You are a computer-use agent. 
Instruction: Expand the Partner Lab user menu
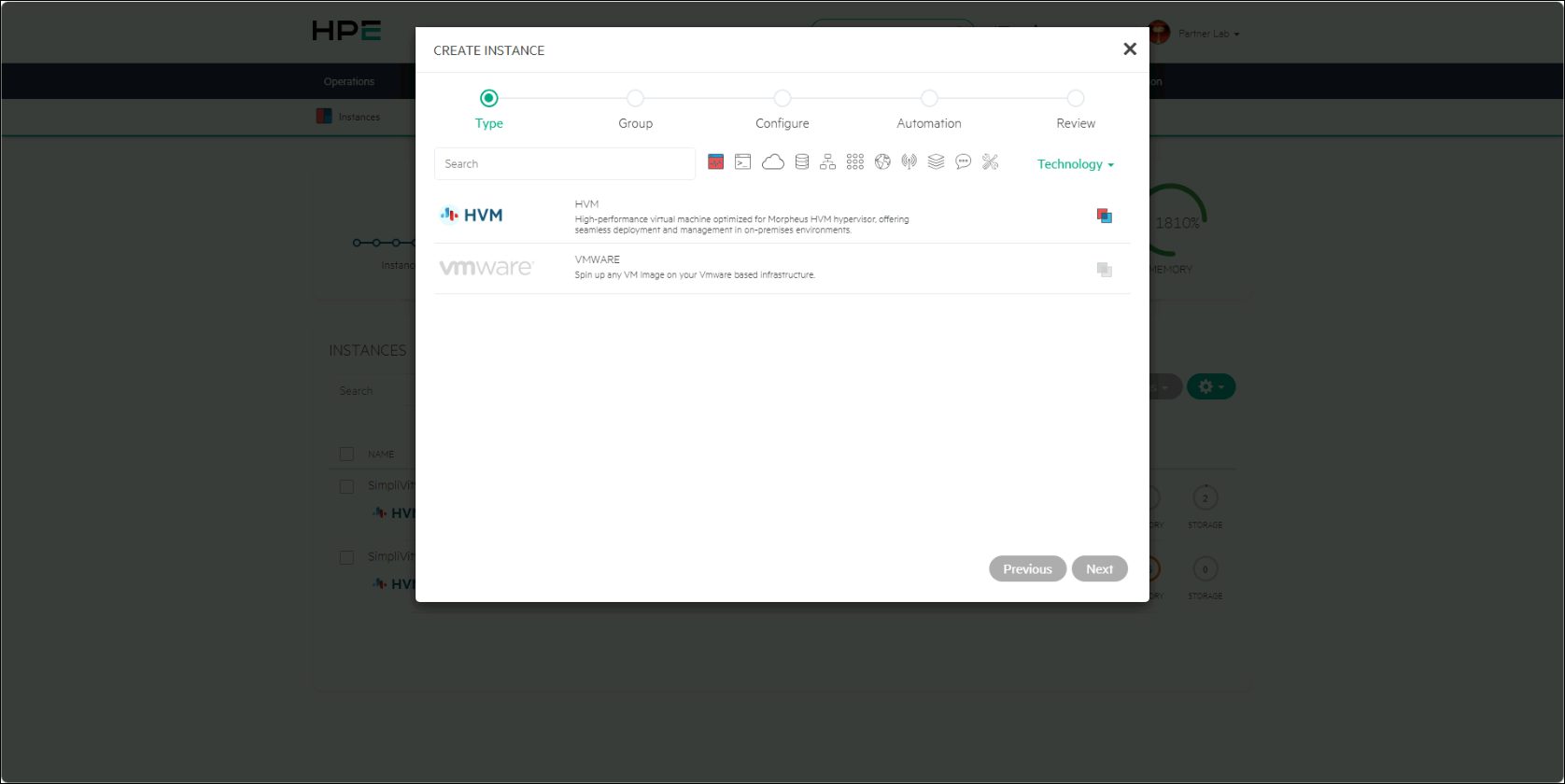coord(1208,34)
